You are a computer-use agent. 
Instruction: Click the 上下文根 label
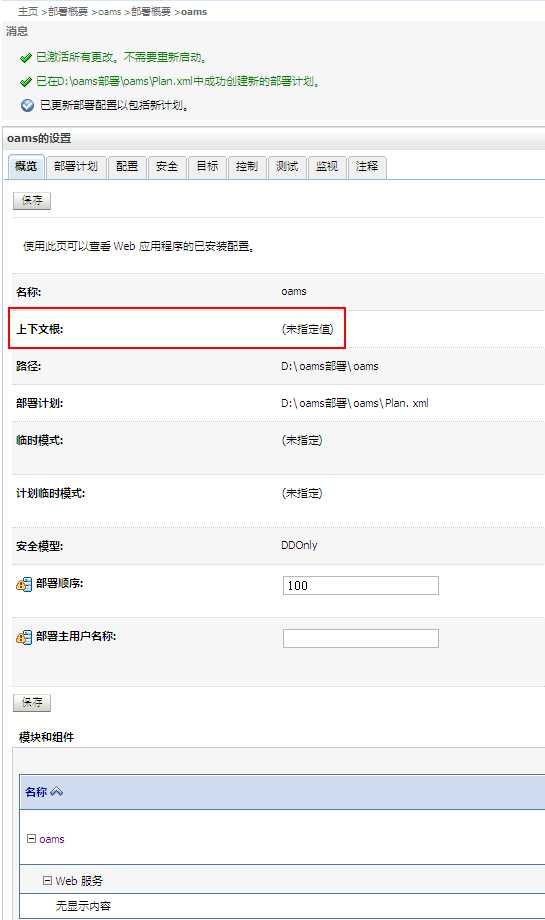(39, 329)
